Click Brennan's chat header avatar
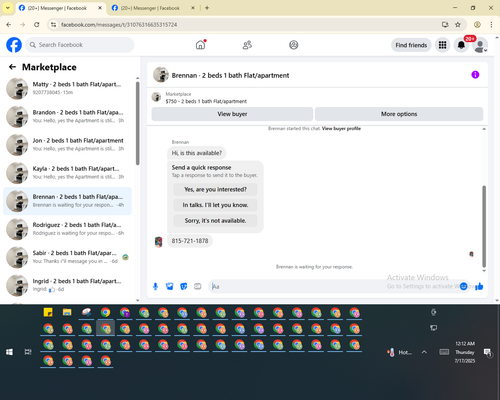The image size is (500, 400). coord(161,75)
